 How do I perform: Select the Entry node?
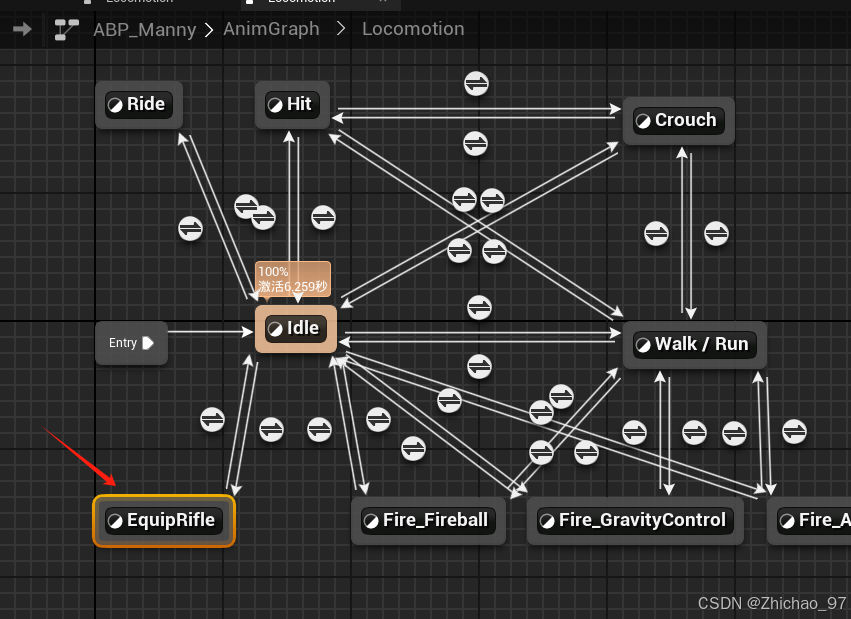[131, 343]
